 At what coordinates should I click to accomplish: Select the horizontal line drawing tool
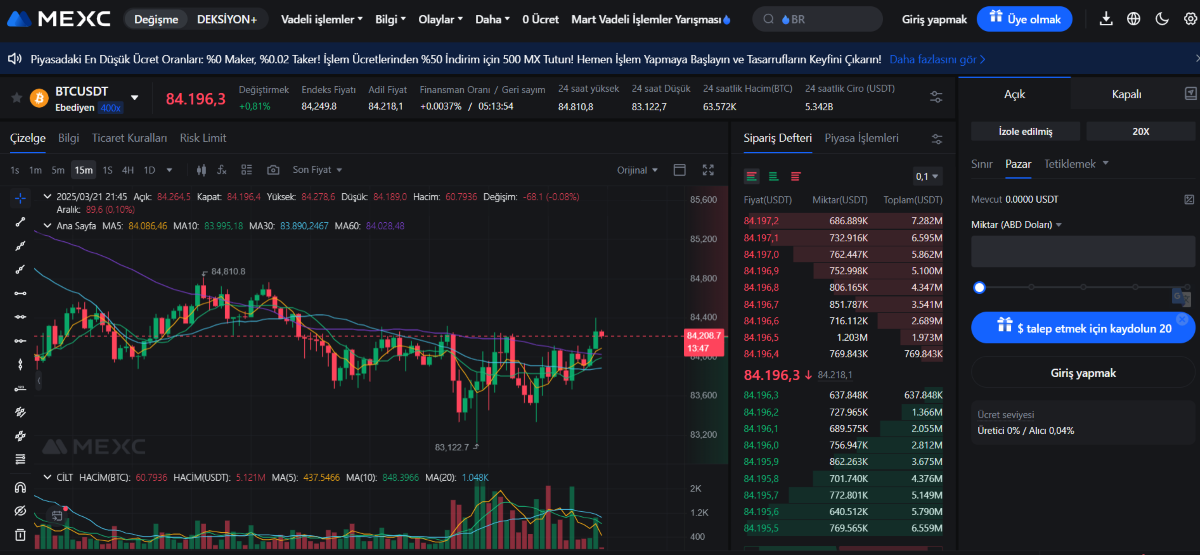tap(20, 293)
